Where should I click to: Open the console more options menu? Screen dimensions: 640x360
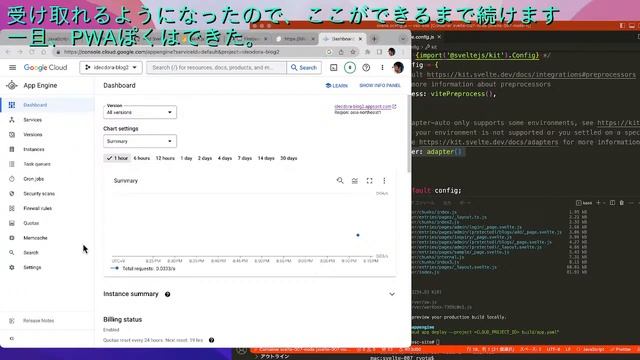point(382,68)
